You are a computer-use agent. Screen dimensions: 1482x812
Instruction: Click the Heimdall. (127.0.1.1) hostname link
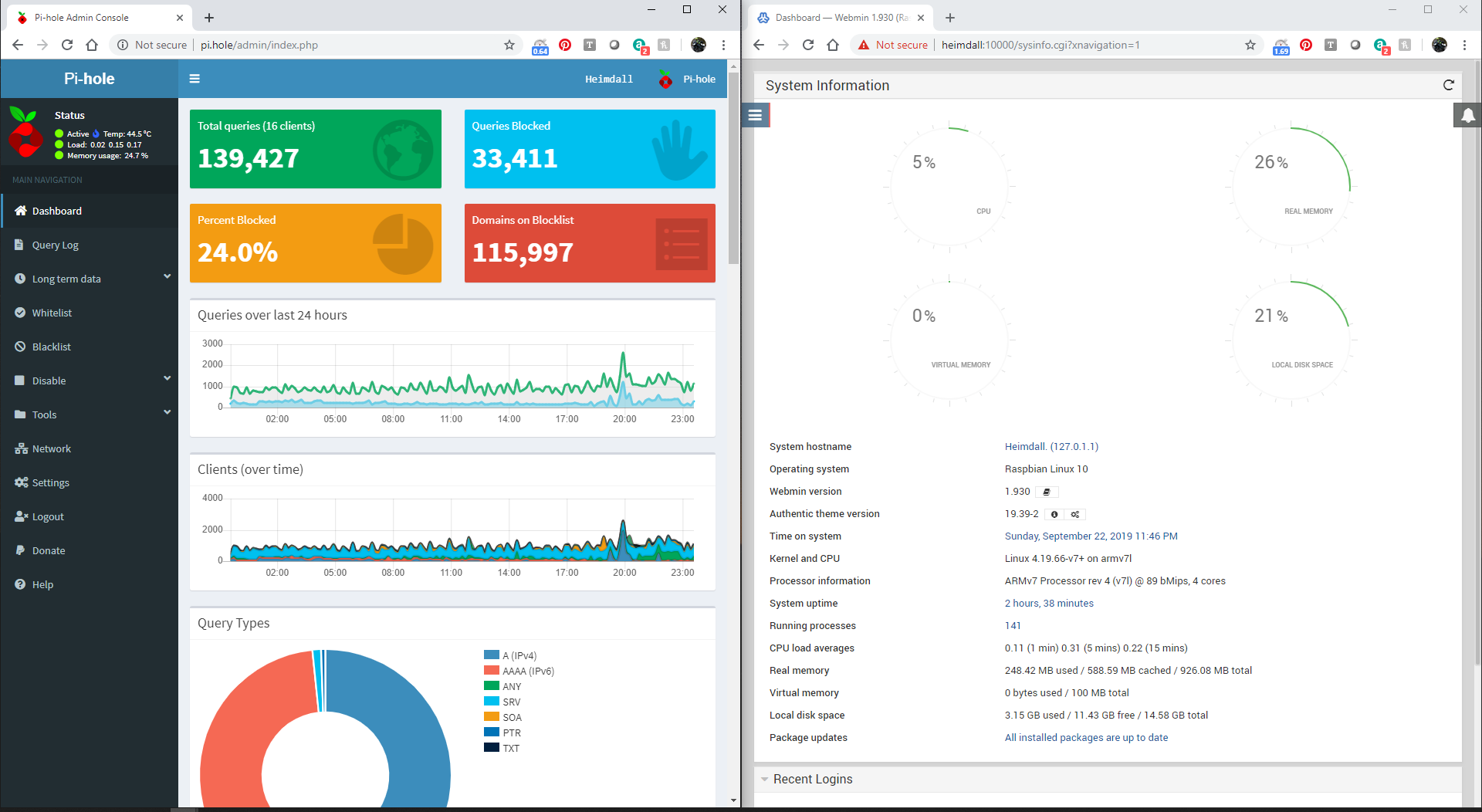click(1051, 446)
